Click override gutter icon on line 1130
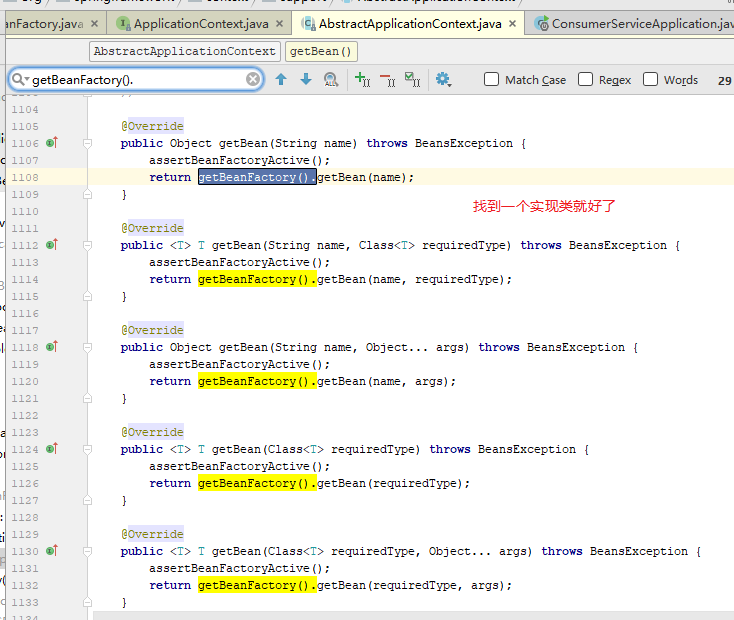The height and width of the screenshot is (620, 734). pyautogui.click(x=52, y=551)
